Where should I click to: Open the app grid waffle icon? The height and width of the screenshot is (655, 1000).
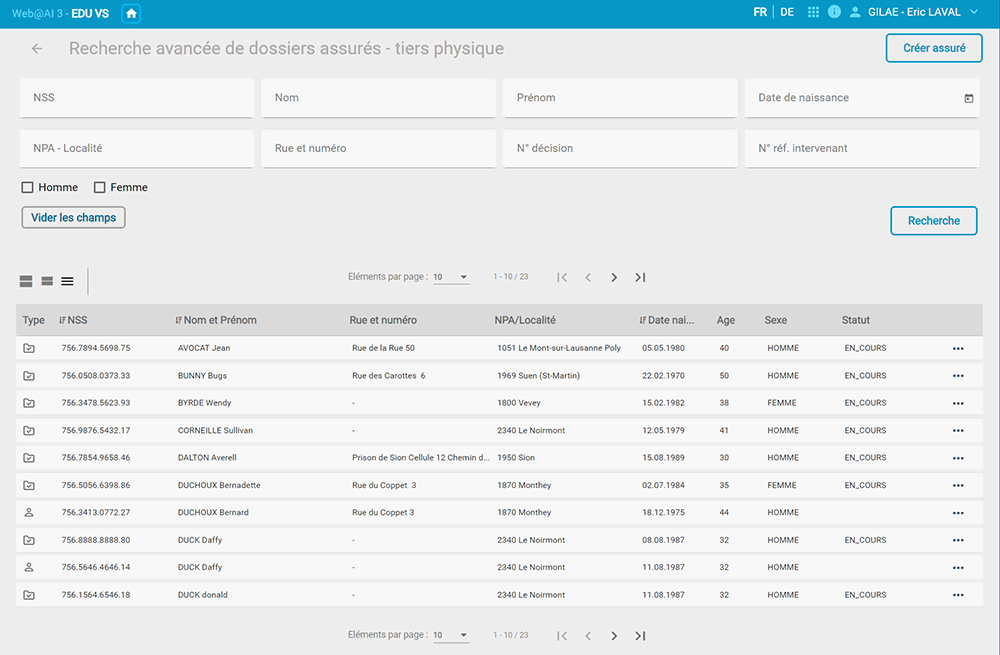click(x=812, y=13)
